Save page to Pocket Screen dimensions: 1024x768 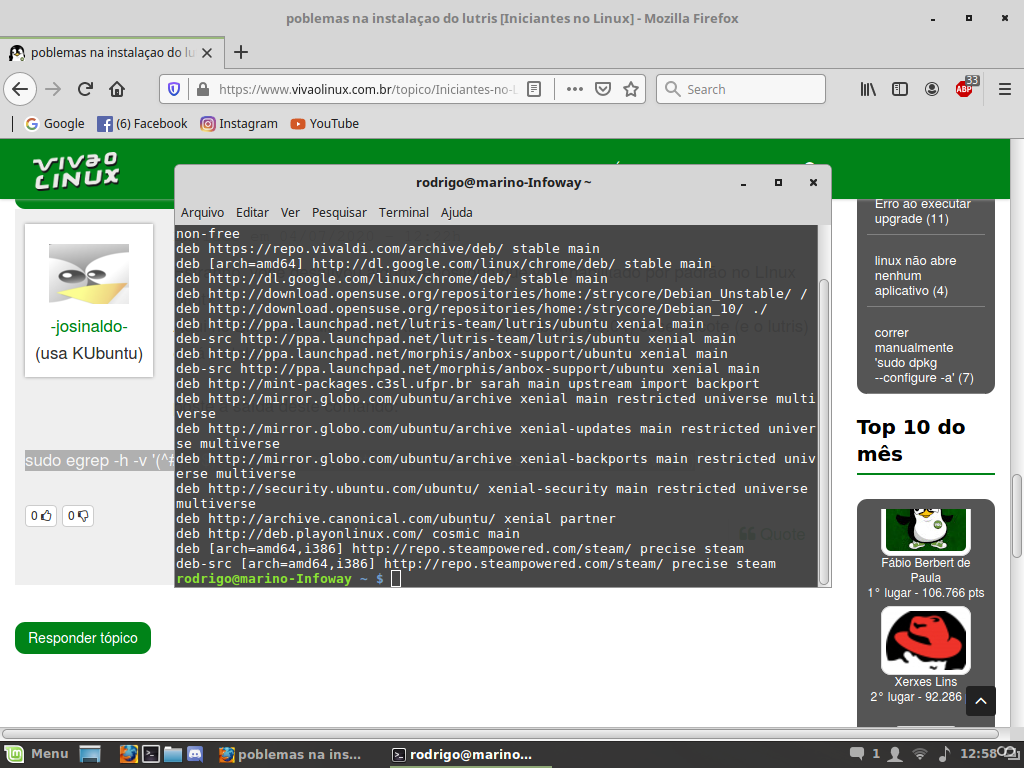click(x=603, y=89)
